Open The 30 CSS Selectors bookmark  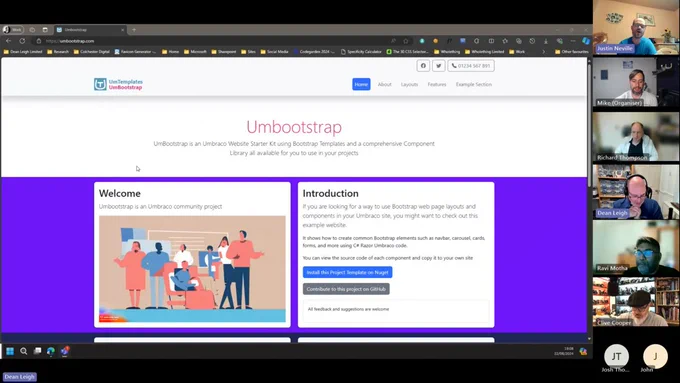(408, 52)
